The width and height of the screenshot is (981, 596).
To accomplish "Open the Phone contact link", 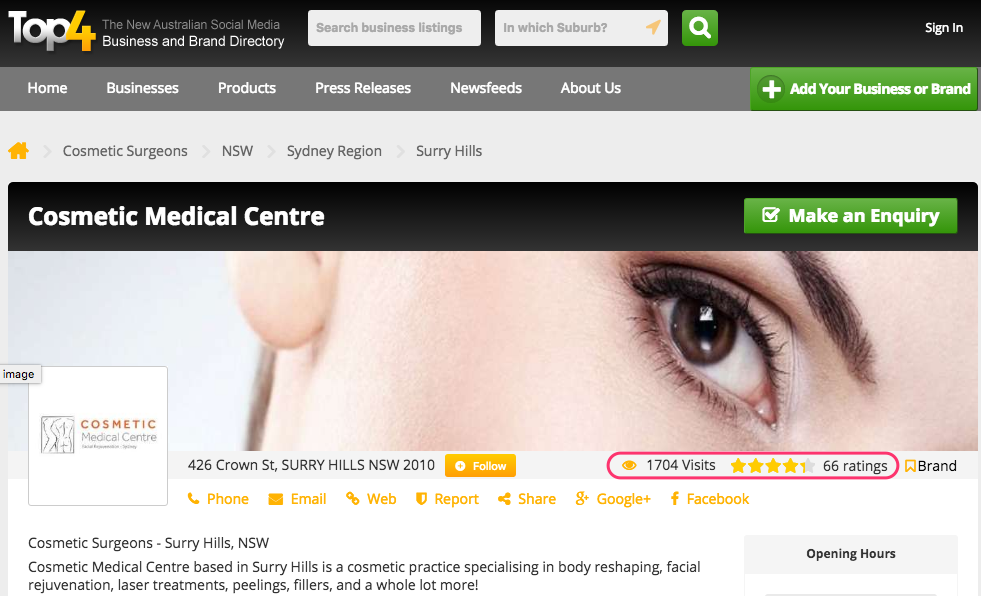I will pyautogui.click(x=218, y=499).
